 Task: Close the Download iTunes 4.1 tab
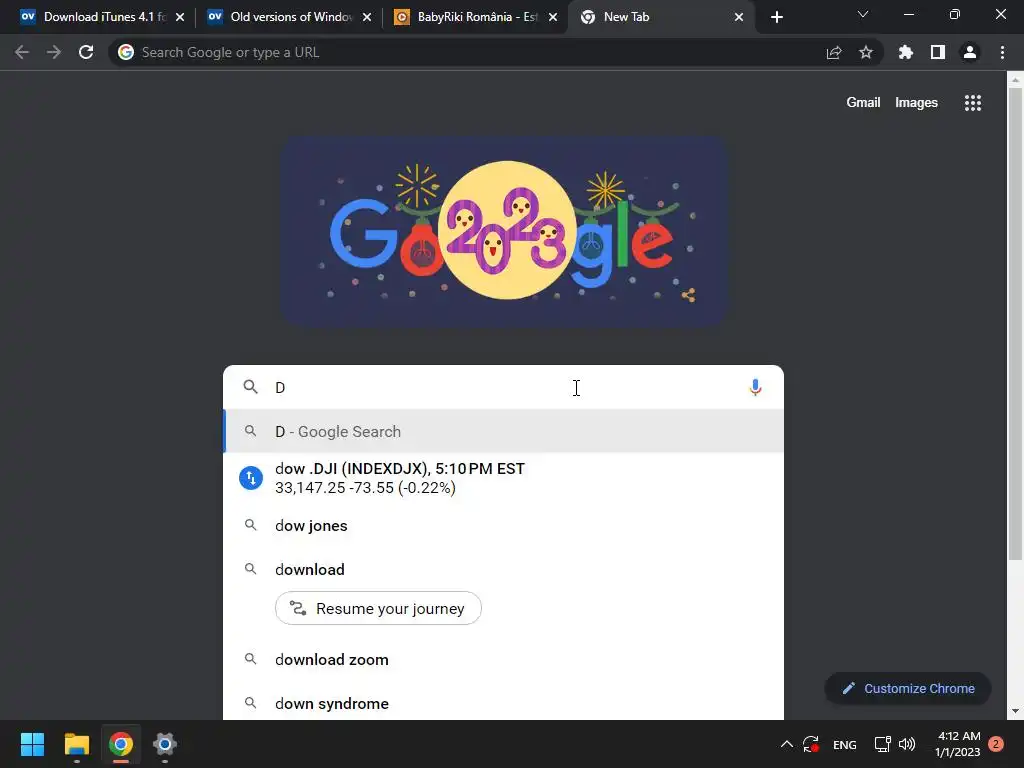(x=180, y=17)
